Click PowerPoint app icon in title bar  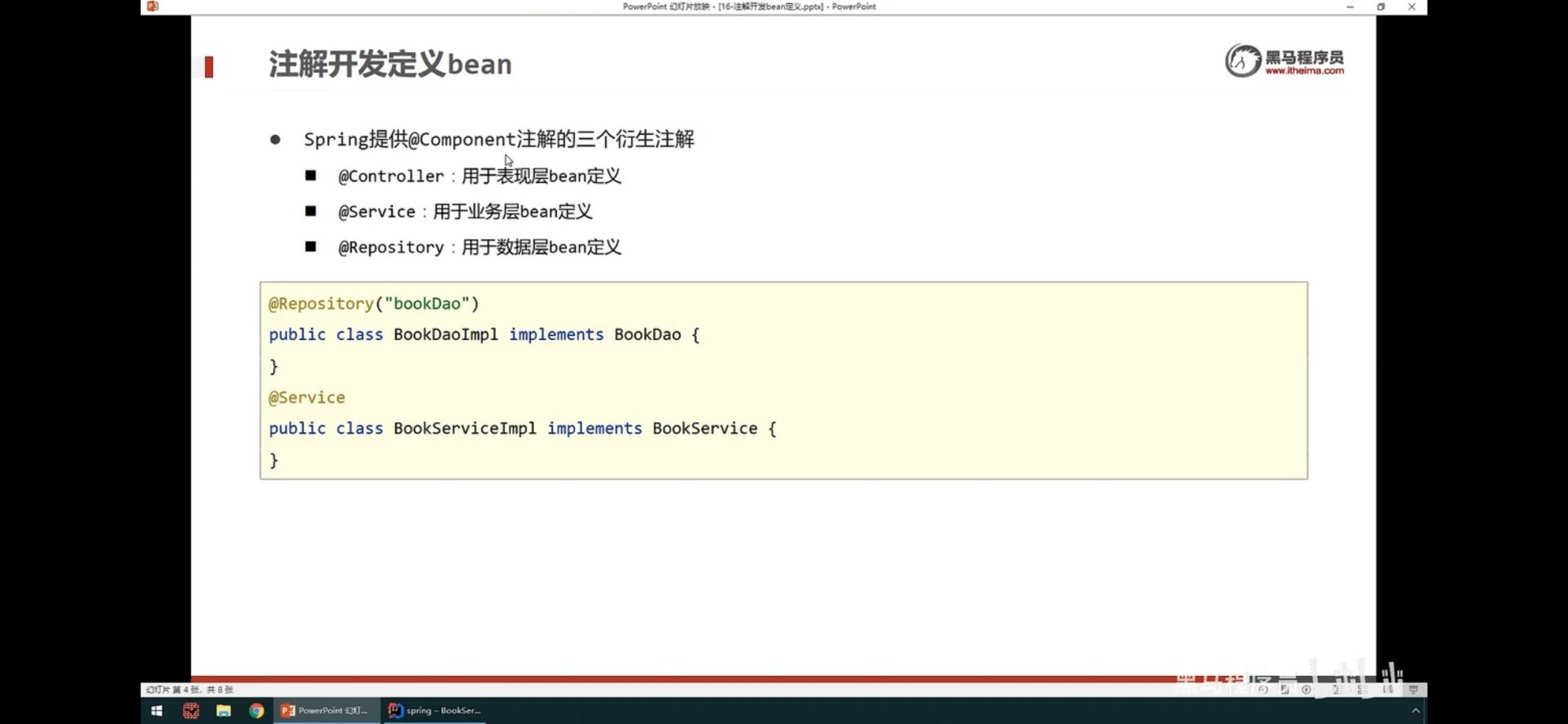coord(153,7)
